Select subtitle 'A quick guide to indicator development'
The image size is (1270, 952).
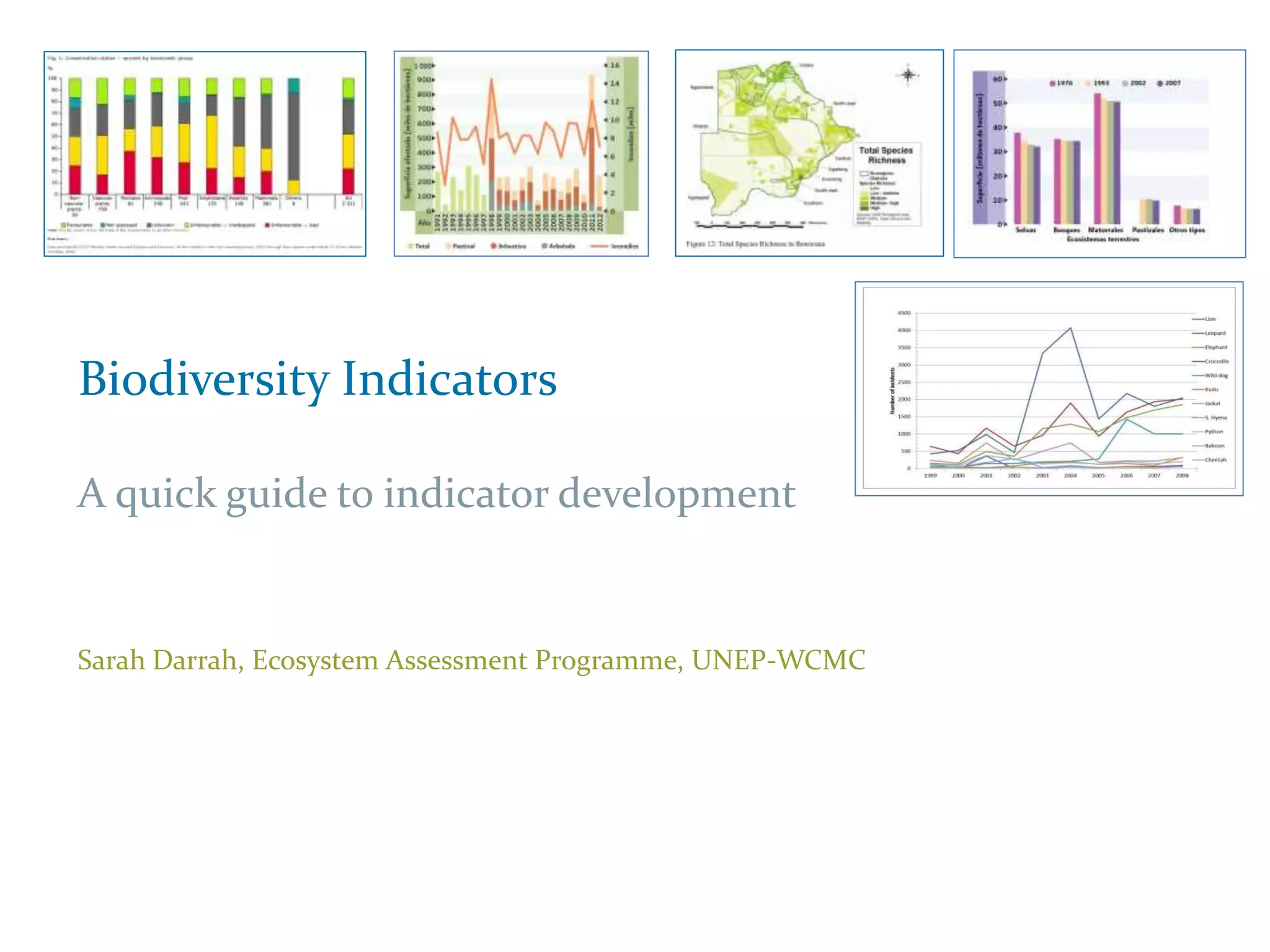[x=436, y=494]
